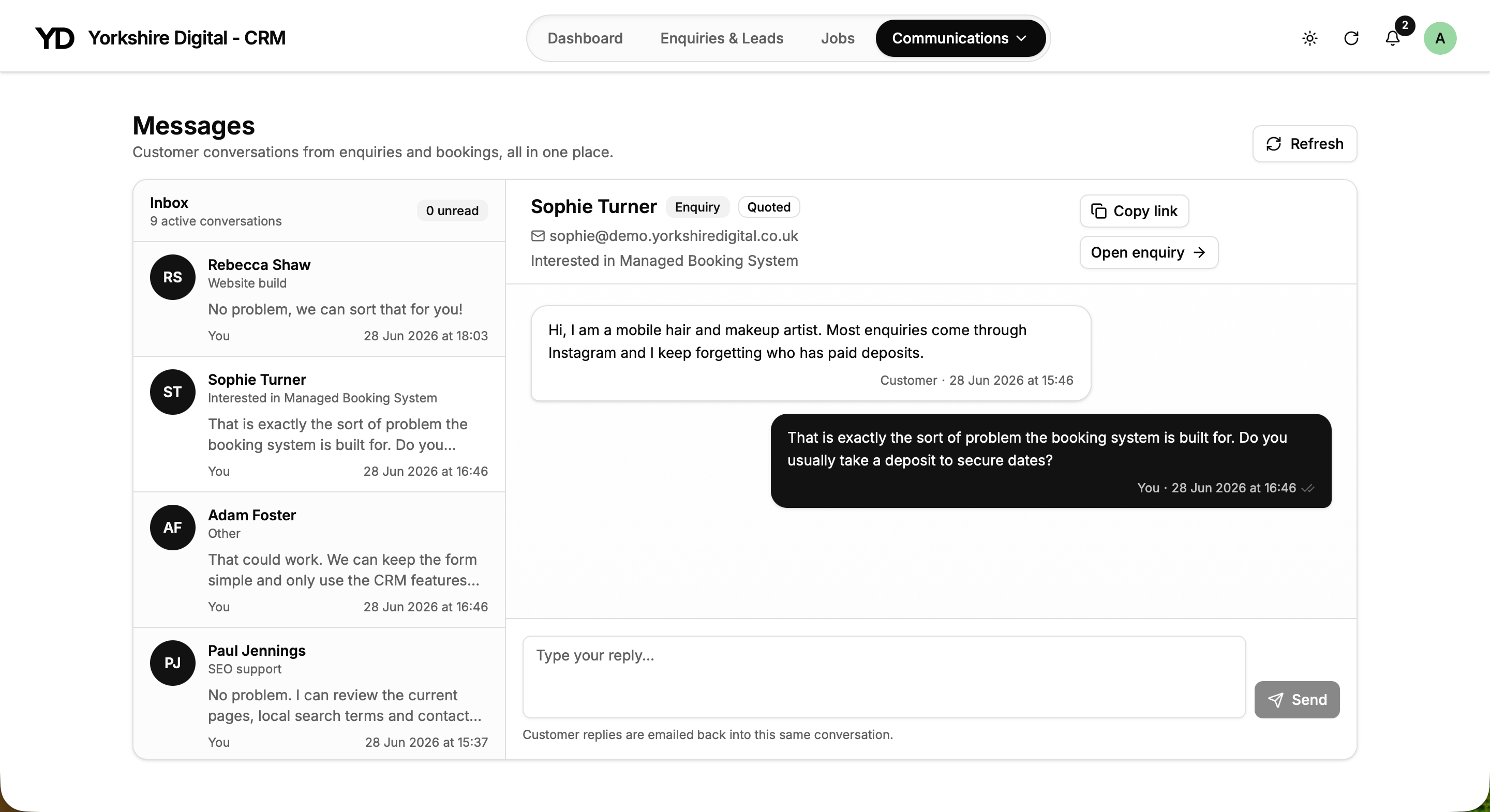Image resolution: width=1490 pixels, height=812 pixels.
Task: Click 'Interested in Managed Booking System' header subtitle
Action: pos(664,261)
